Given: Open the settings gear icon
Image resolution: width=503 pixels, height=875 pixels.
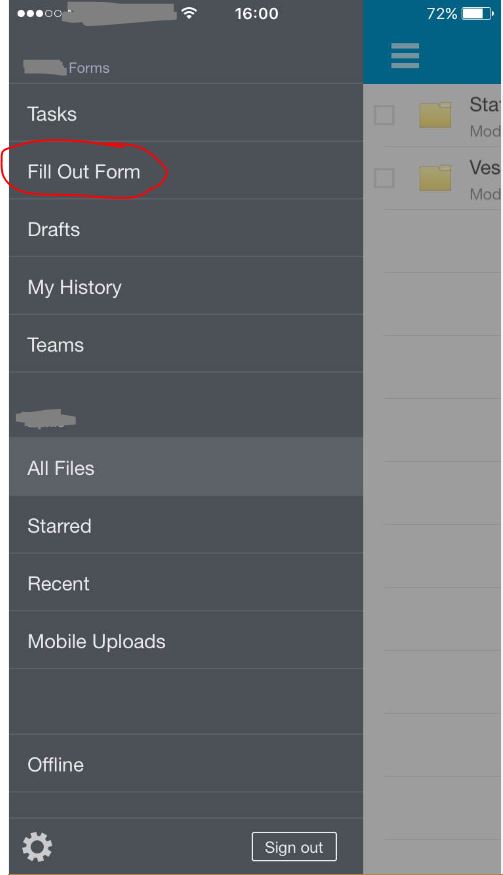Looking at the screenshot, I should point(37,846).
